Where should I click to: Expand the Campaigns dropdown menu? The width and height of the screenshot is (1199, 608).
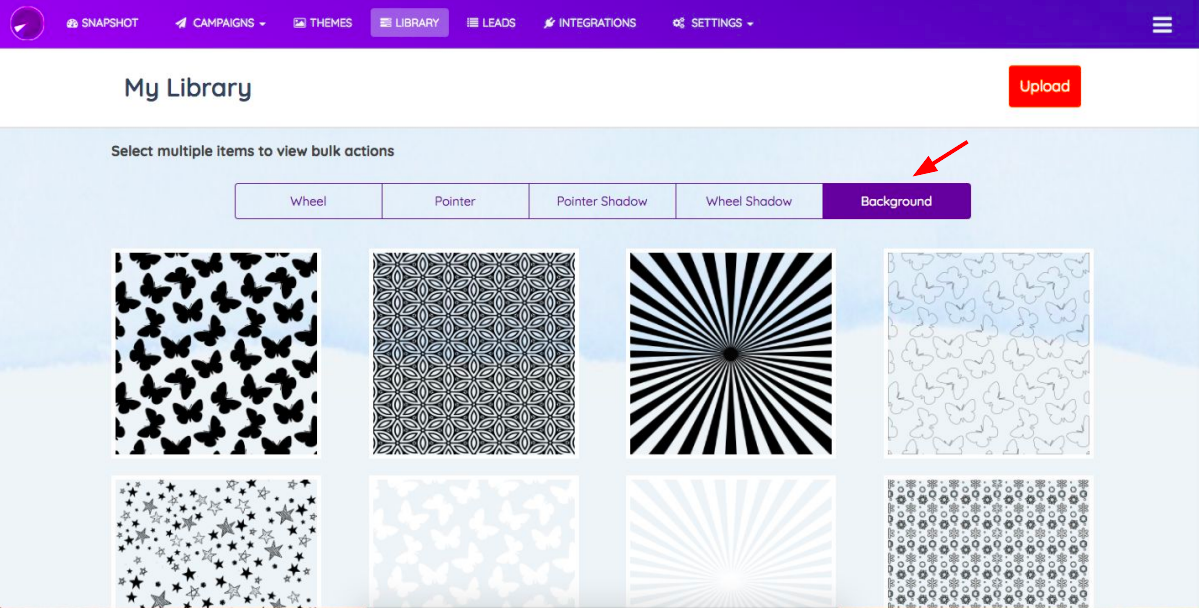pos(220,23)
